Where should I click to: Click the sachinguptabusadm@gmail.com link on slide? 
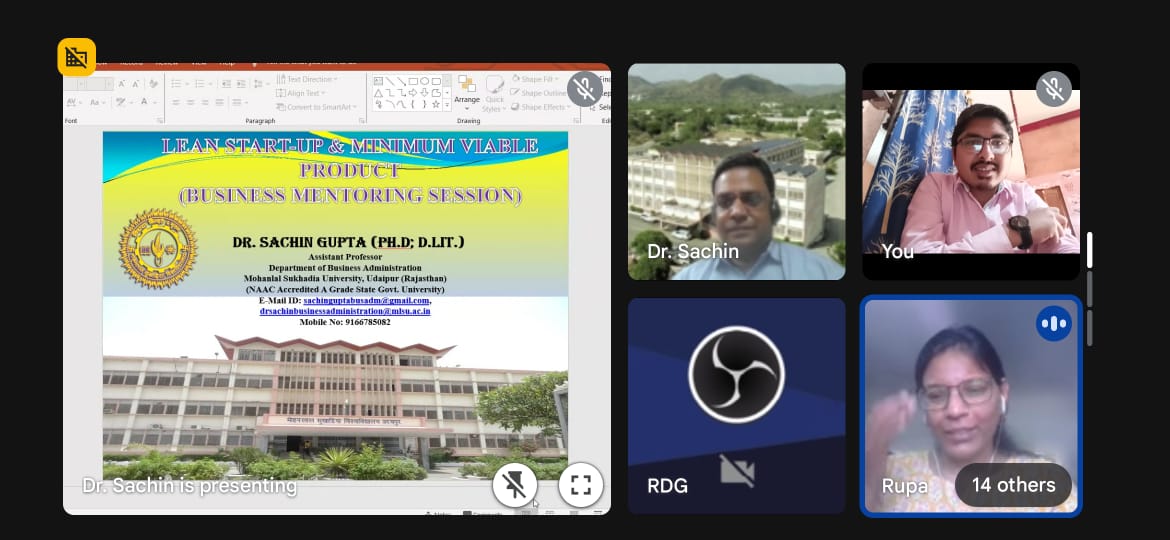point(366,300)
